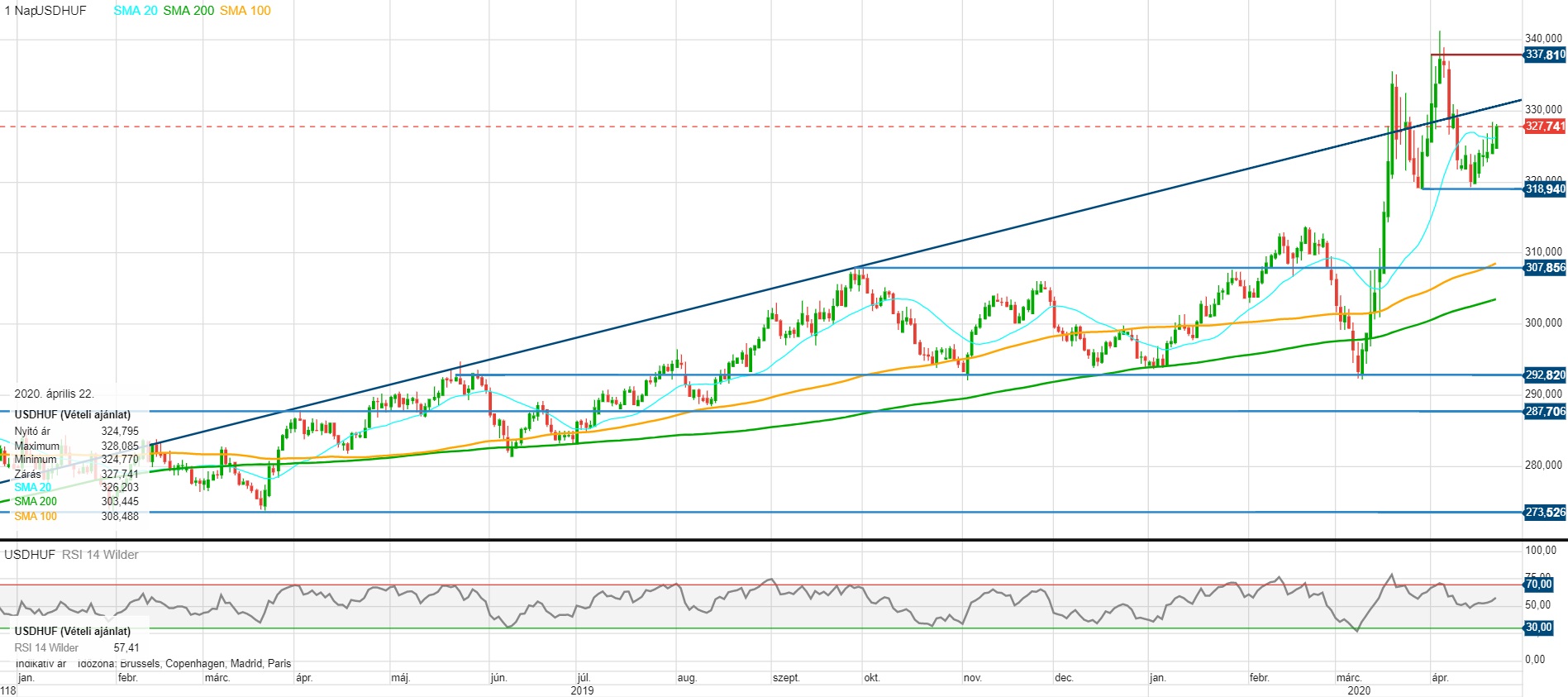Click the márc. 2020 label on time axis
Screen dimensions: 1568x697
[1349, 678]
